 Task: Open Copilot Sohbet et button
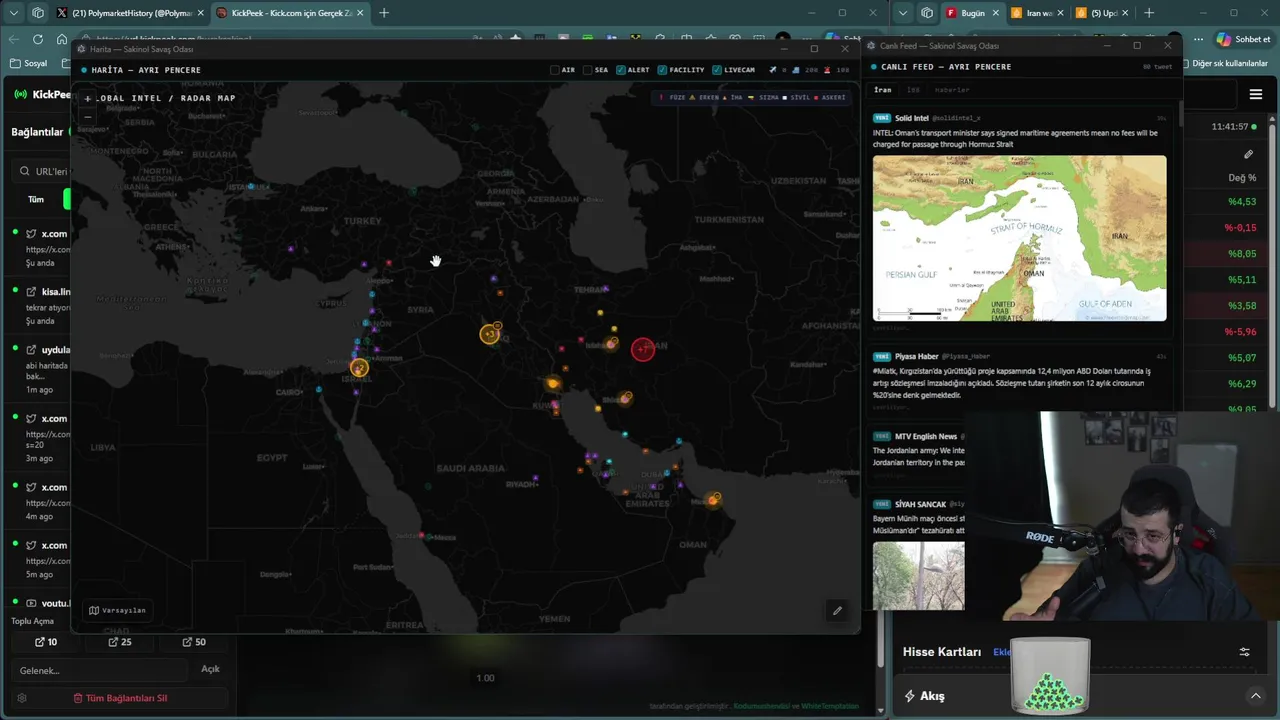pos(1244,39)
